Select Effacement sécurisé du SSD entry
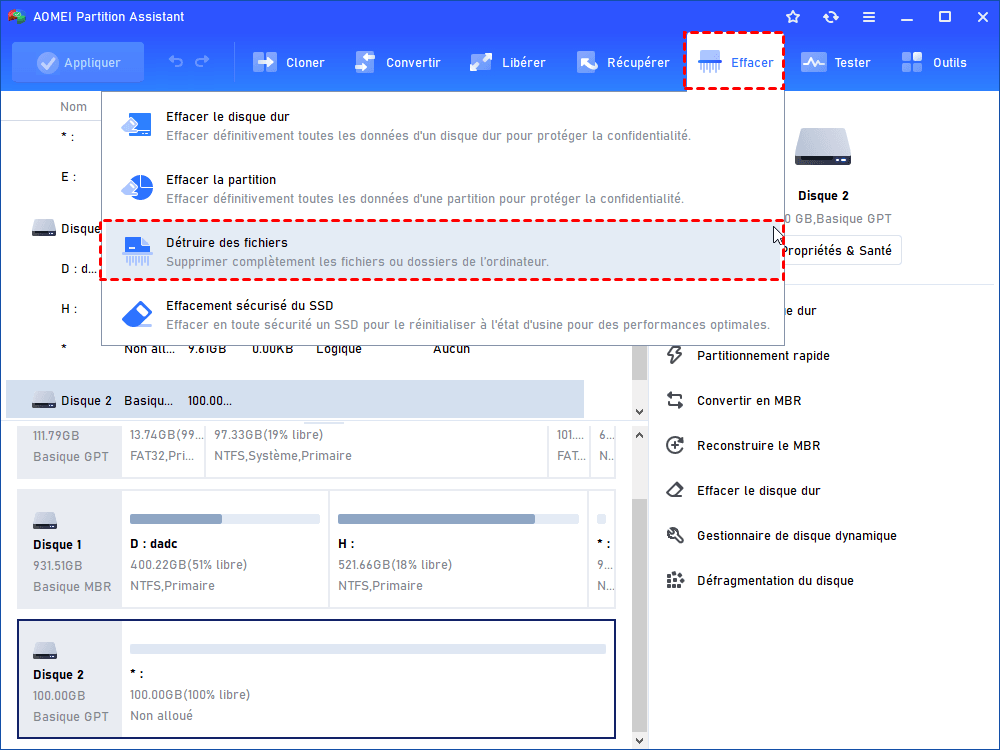Screen dimensions: 1000x750 coord(443,314)
